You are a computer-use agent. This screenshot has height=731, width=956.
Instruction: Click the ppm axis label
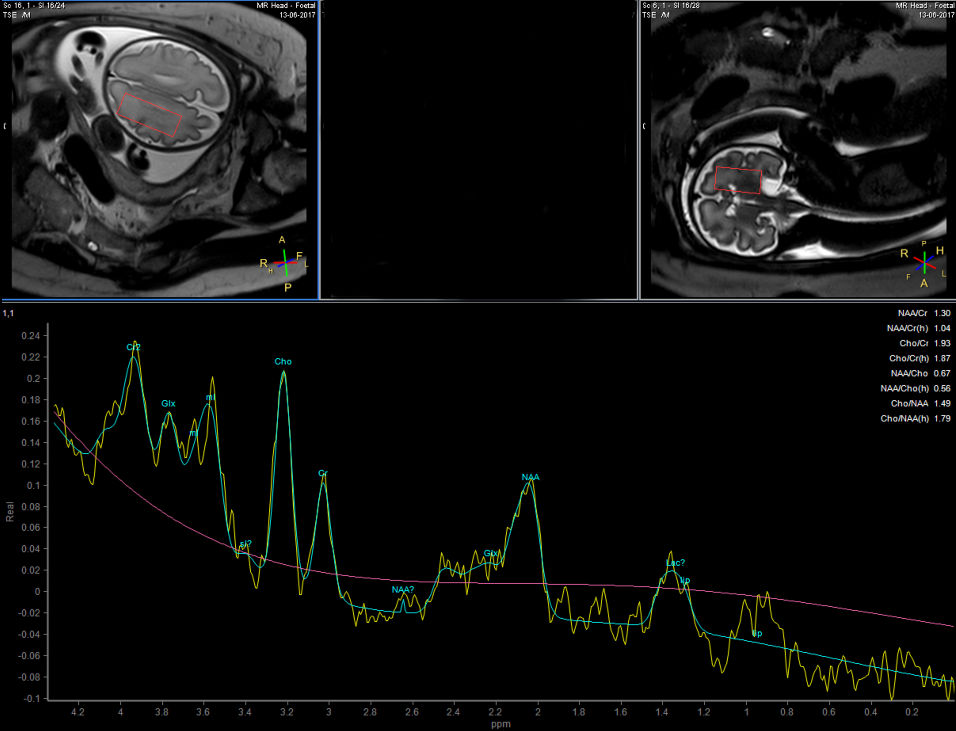(x=496, y=723)
